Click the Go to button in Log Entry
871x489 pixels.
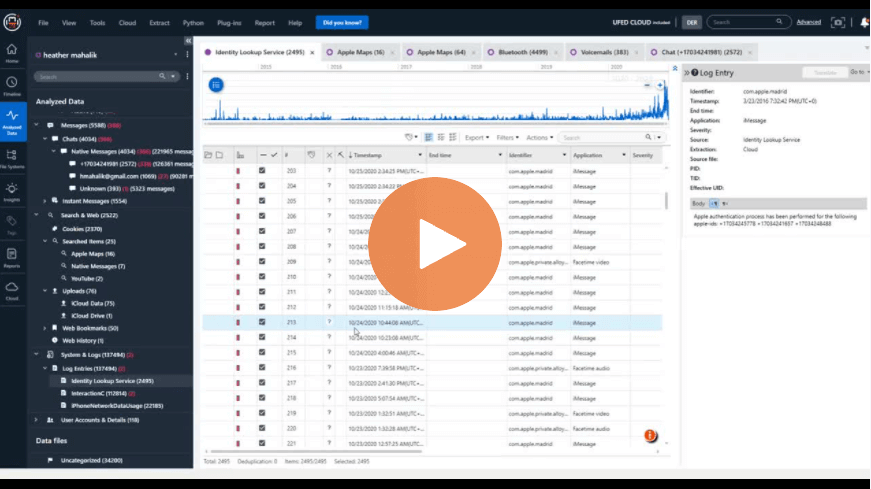(x=859, y=72)
